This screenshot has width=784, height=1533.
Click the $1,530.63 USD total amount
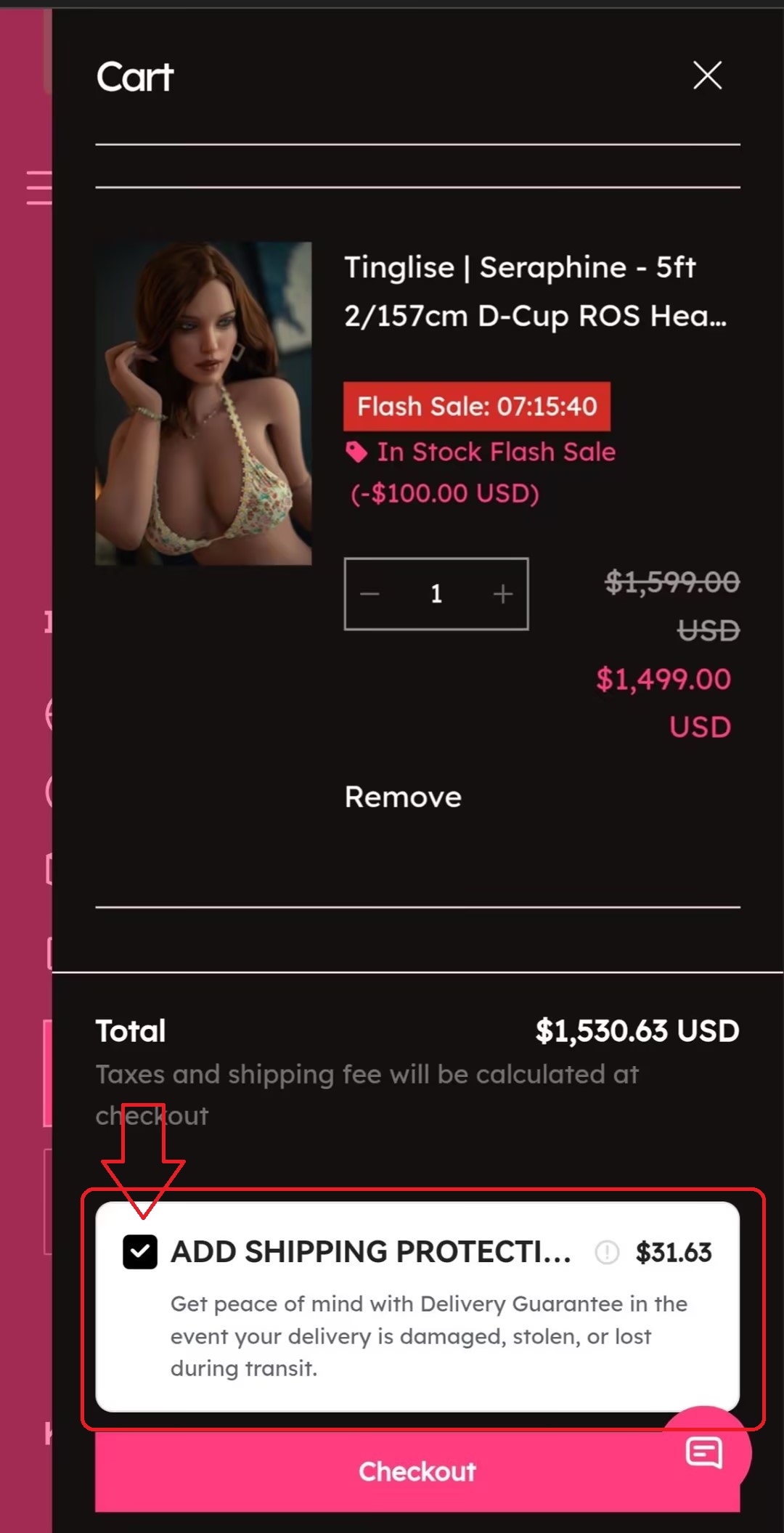pyautogui.click(x=637, y=1030)
